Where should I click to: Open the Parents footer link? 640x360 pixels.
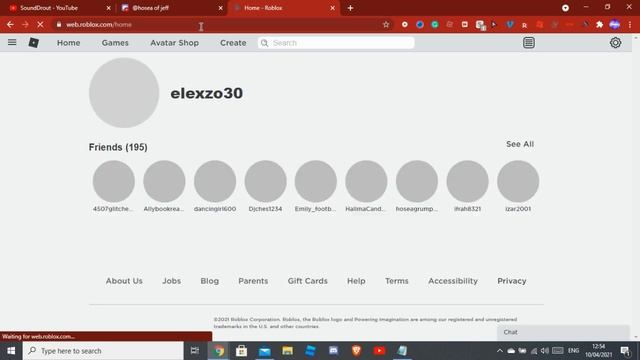253,281
